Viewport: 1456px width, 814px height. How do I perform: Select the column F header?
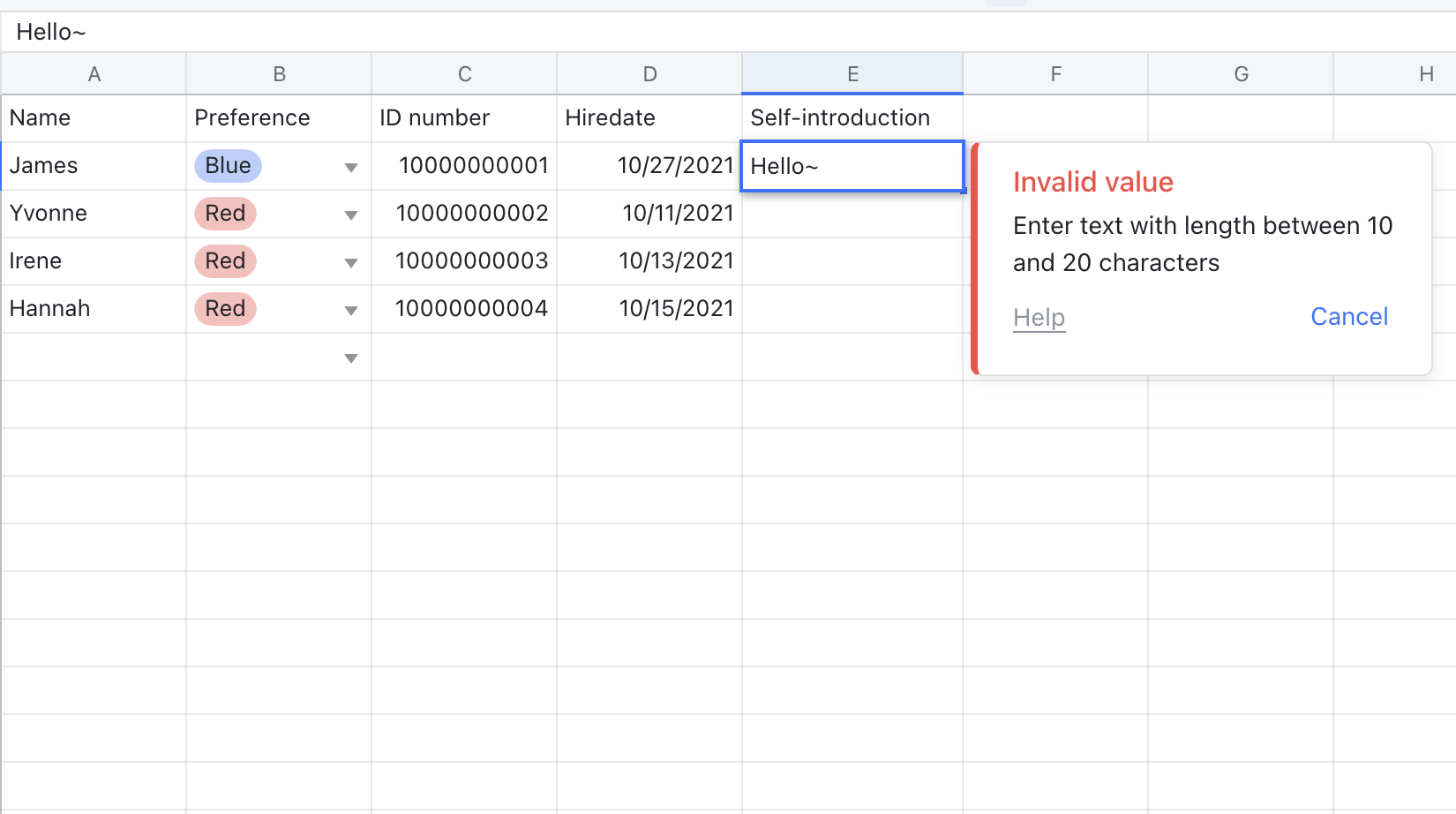(1055, 74)
